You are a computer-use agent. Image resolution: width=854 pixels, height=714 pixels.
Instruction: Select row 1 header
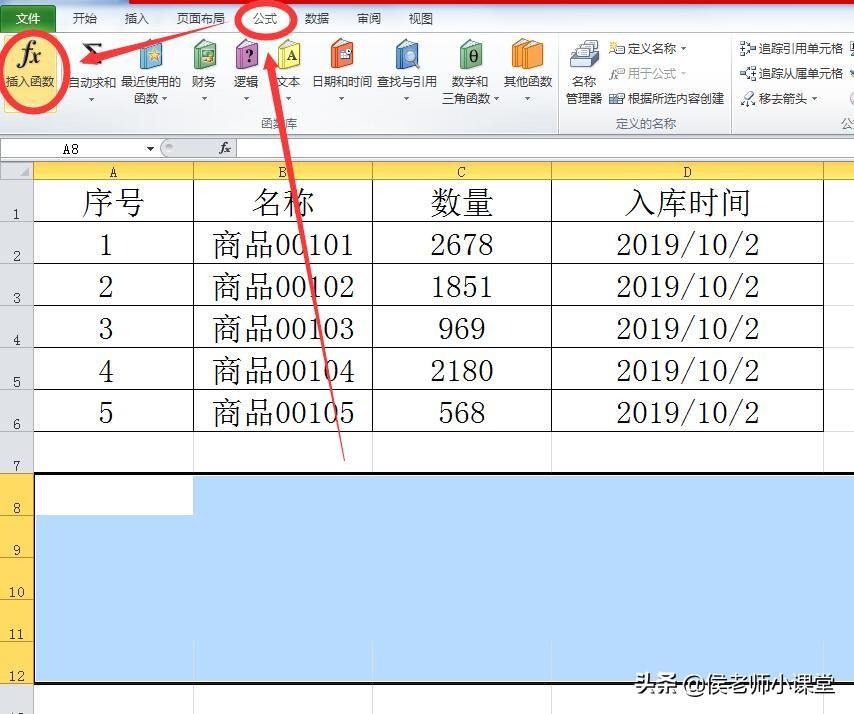(17, 201)
